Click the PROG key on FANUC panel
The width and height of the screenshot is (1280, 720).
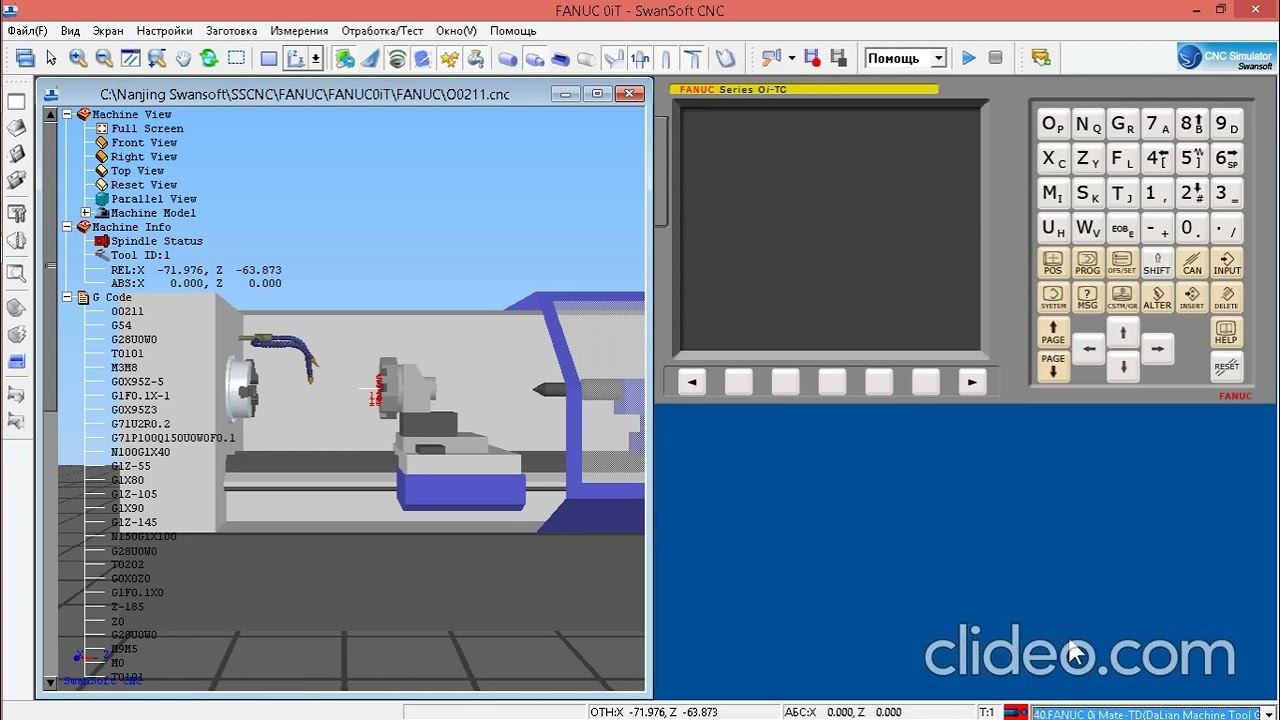click(x=1087, y=264)
